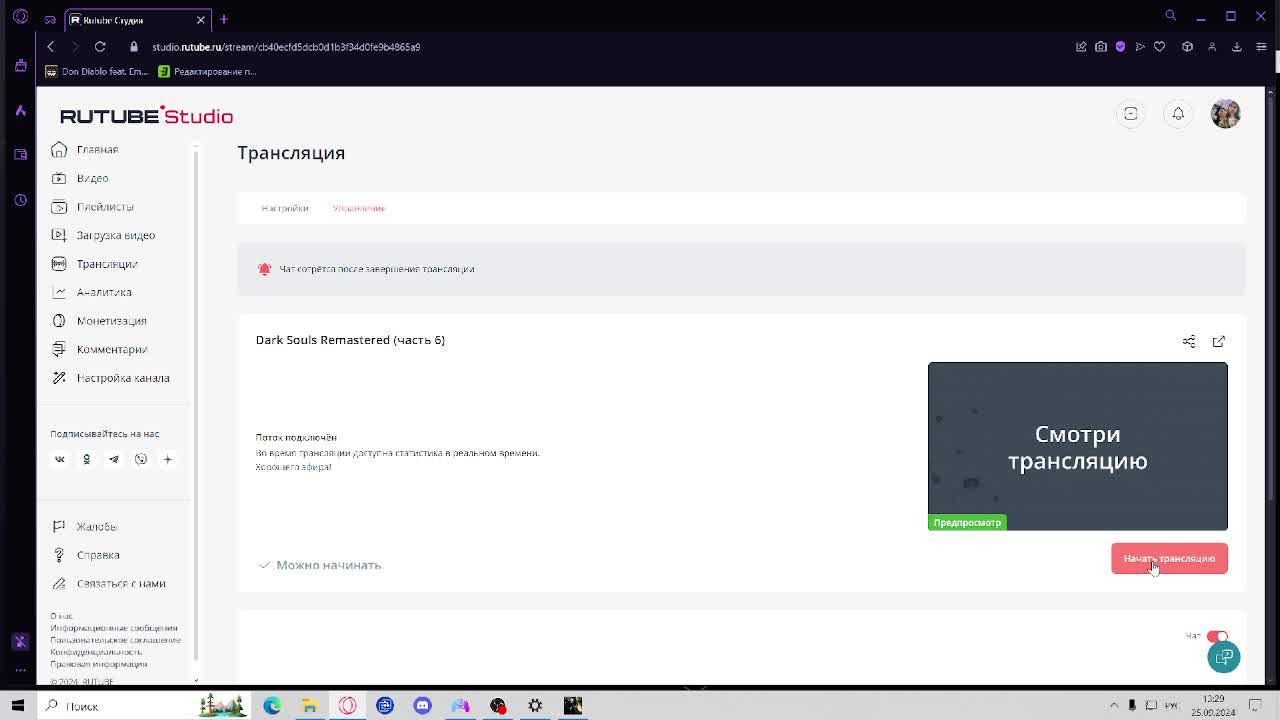Click Связаться с нами link

click(121, 583)
